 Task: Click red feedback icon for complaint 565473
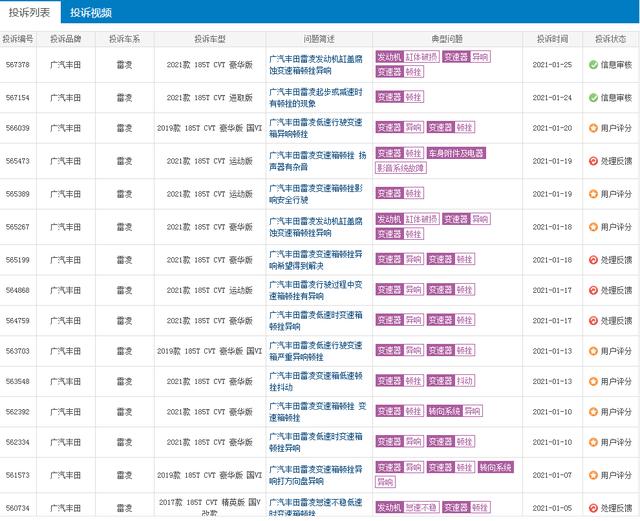[593, 161]
